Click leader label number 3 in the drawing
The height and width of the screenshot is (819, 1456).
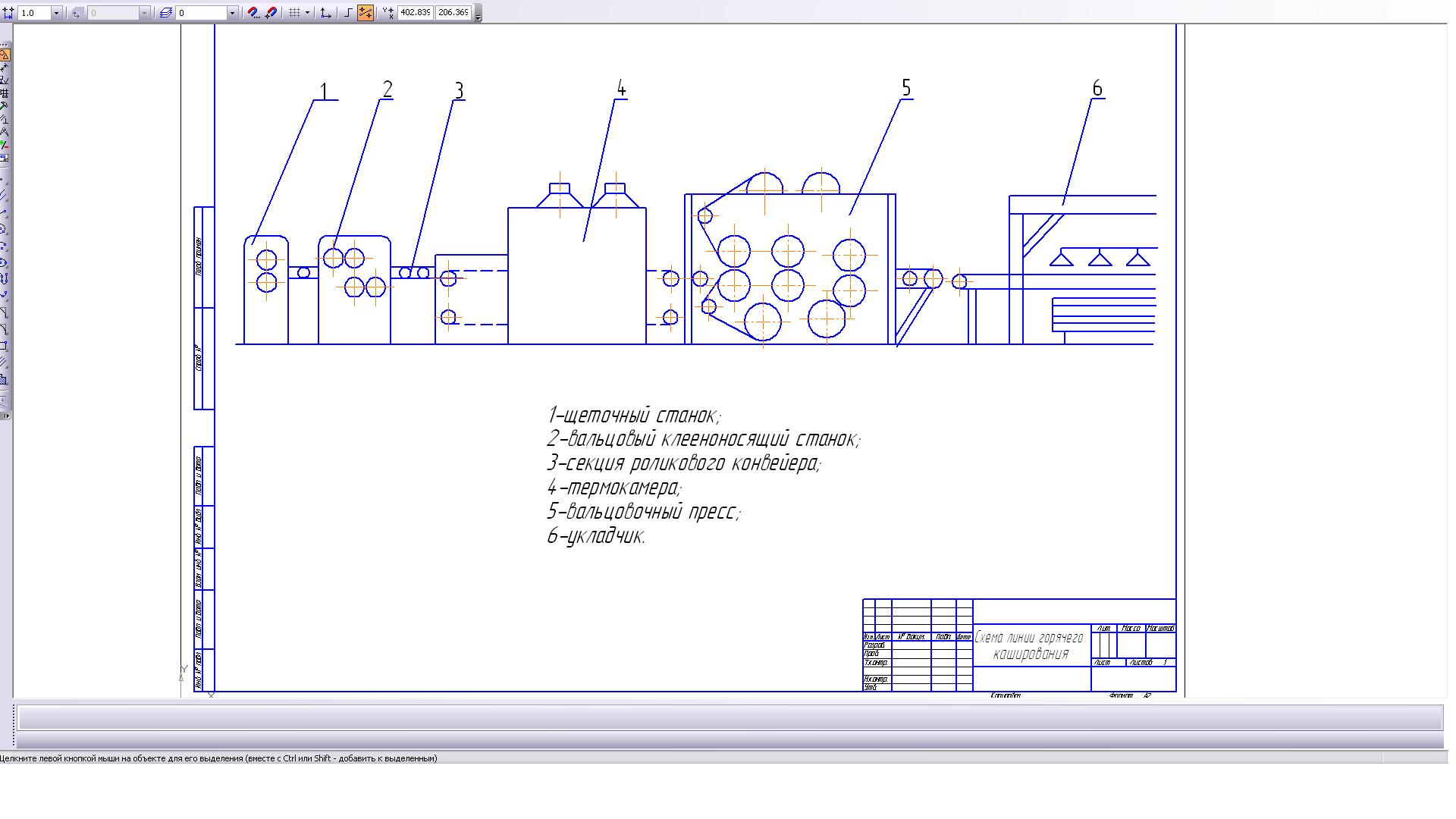pyautogui.click(x=459, y=91)
